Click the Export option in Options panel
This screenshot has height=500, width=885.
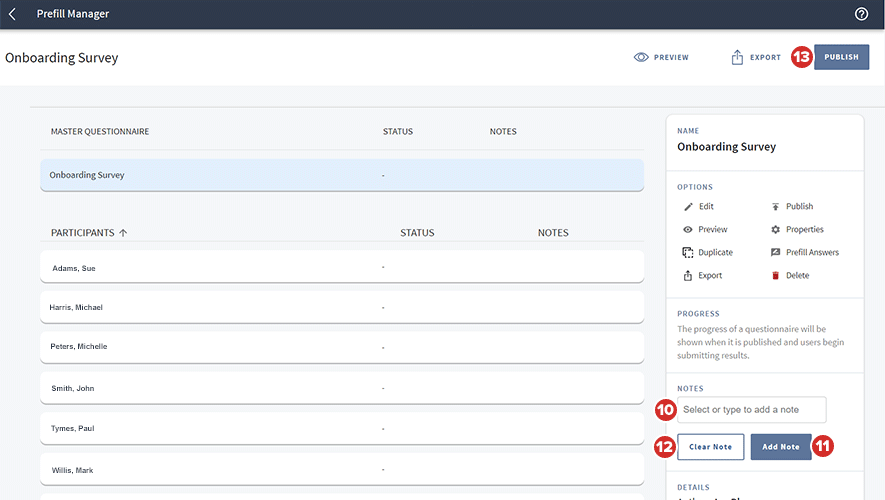tap(709, 276)
